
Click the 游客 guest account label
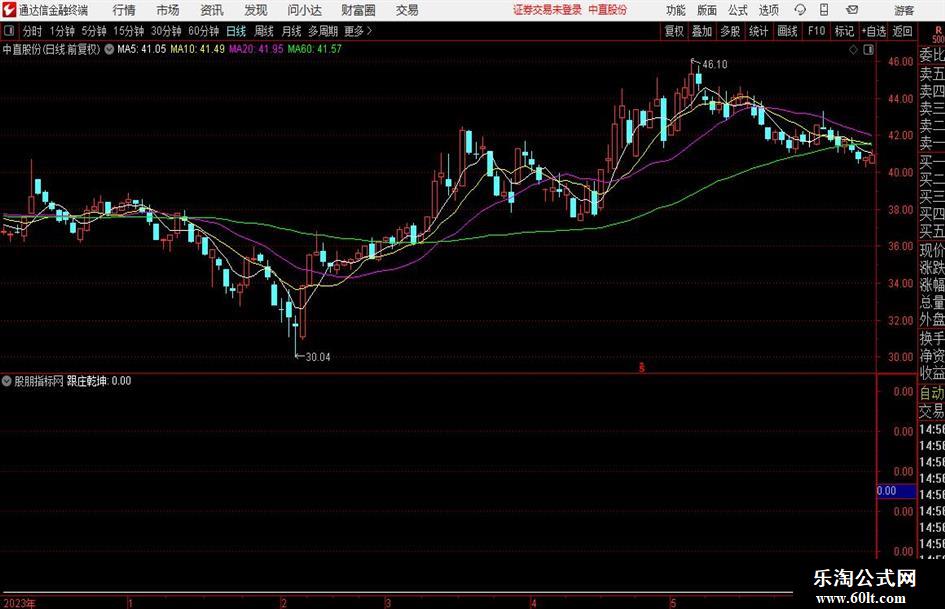coord(904,10)
